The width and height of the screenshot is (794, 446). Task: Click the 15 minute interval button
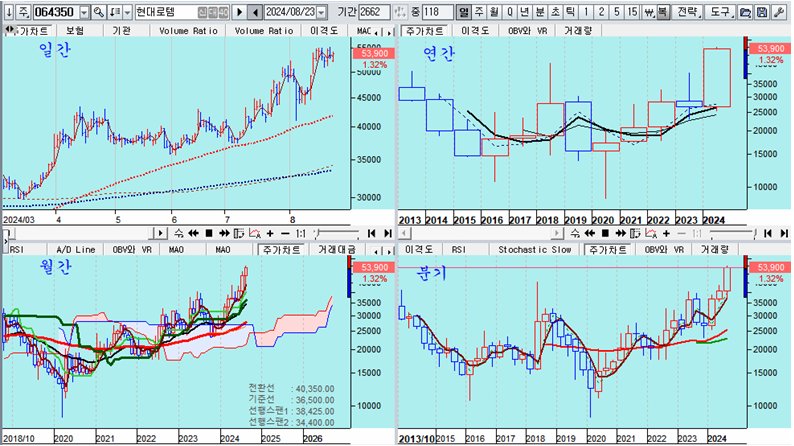631,12
